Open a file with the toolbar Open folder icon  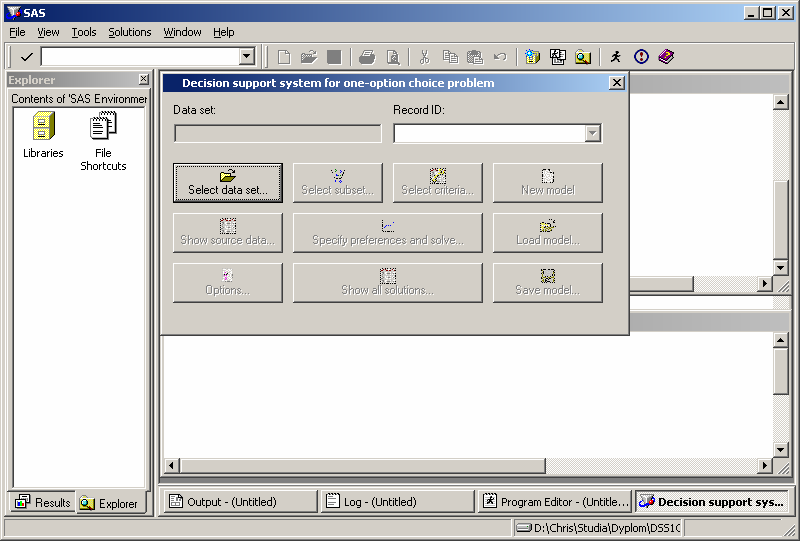pos(309,57)
